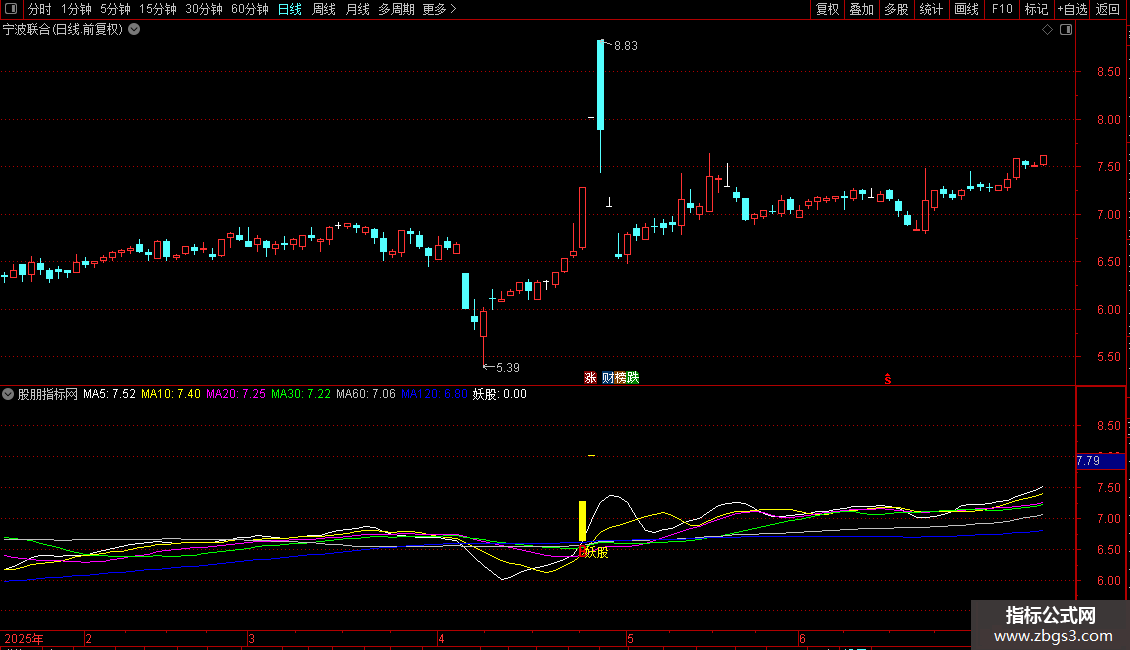1130x650 pixels.
Task: Click the 7.79 price axis tag
Action: coord(1100,460)
